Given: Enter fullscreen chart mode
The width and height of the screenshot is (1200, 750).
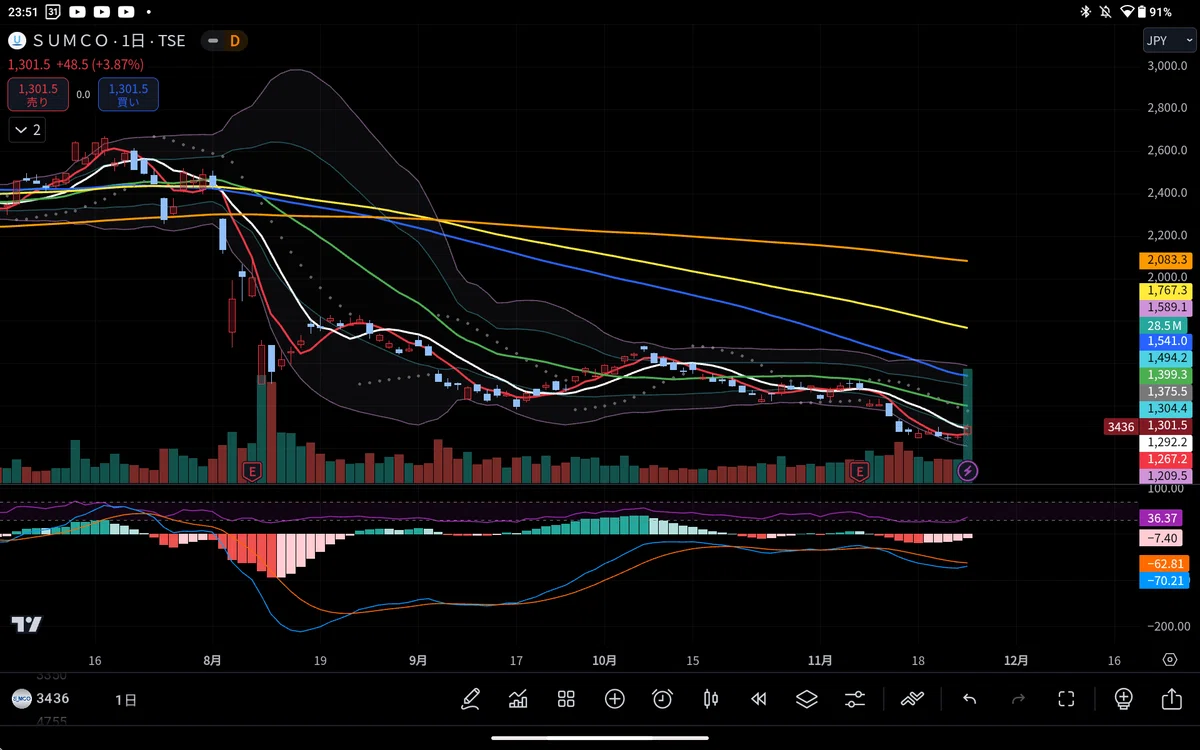Looking at the screenshot, I should coord(1066,699).
